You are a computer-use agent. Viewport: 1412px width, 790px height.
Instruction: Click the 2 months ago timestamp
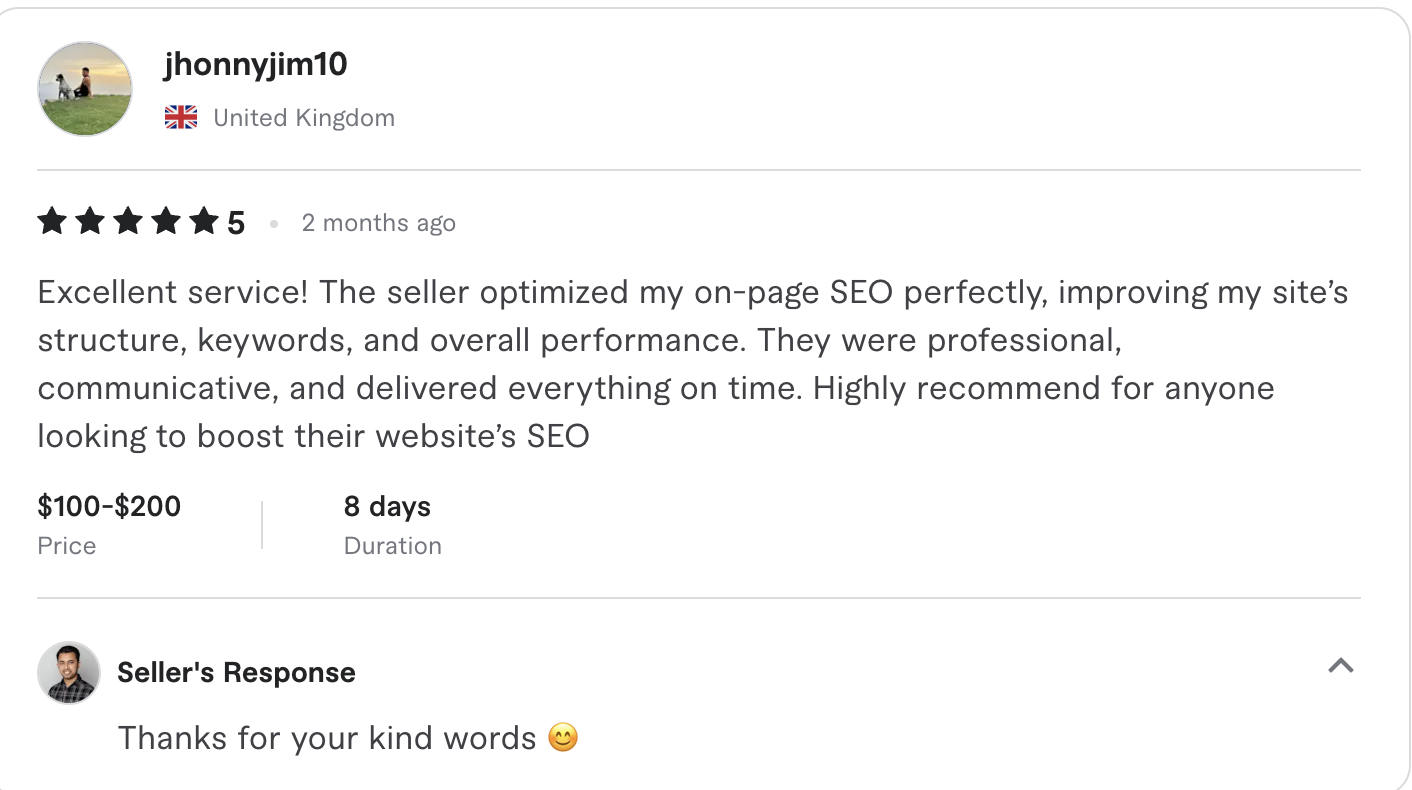tap(379, 222)
